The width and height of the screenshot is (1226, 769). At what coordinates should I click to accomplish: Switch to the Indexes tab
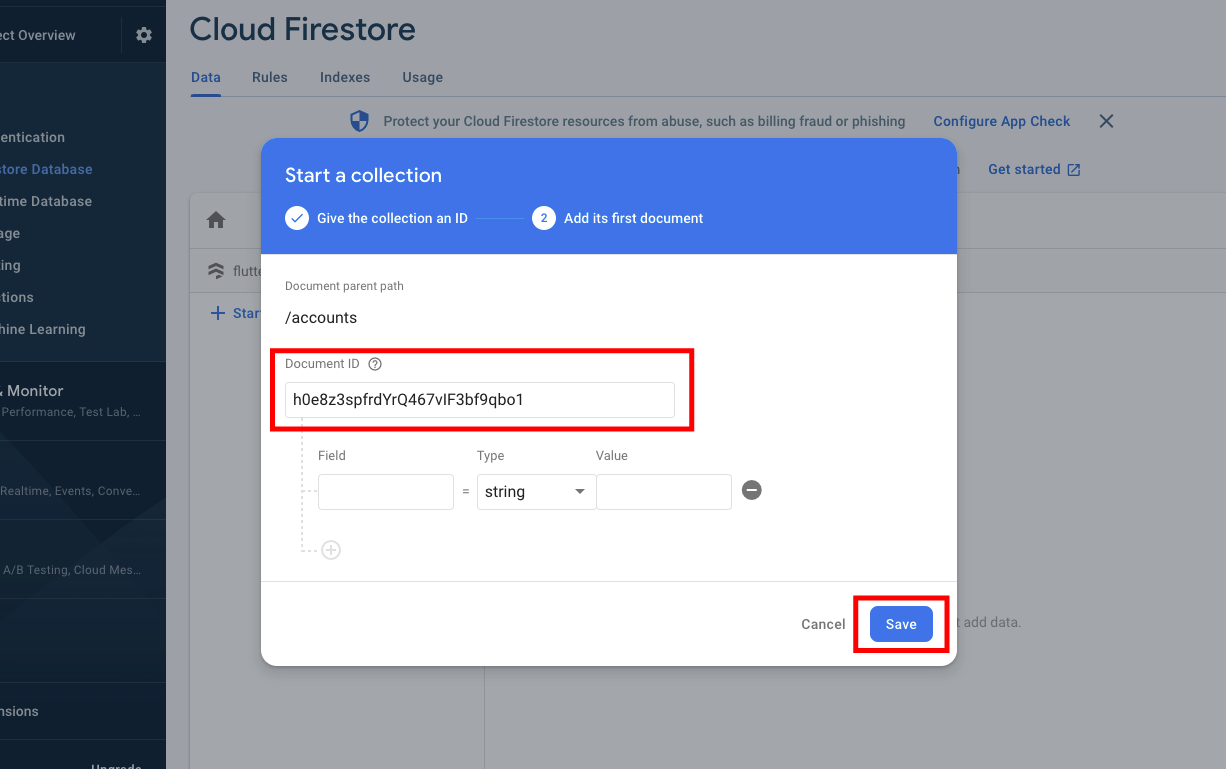coord(345,77)
